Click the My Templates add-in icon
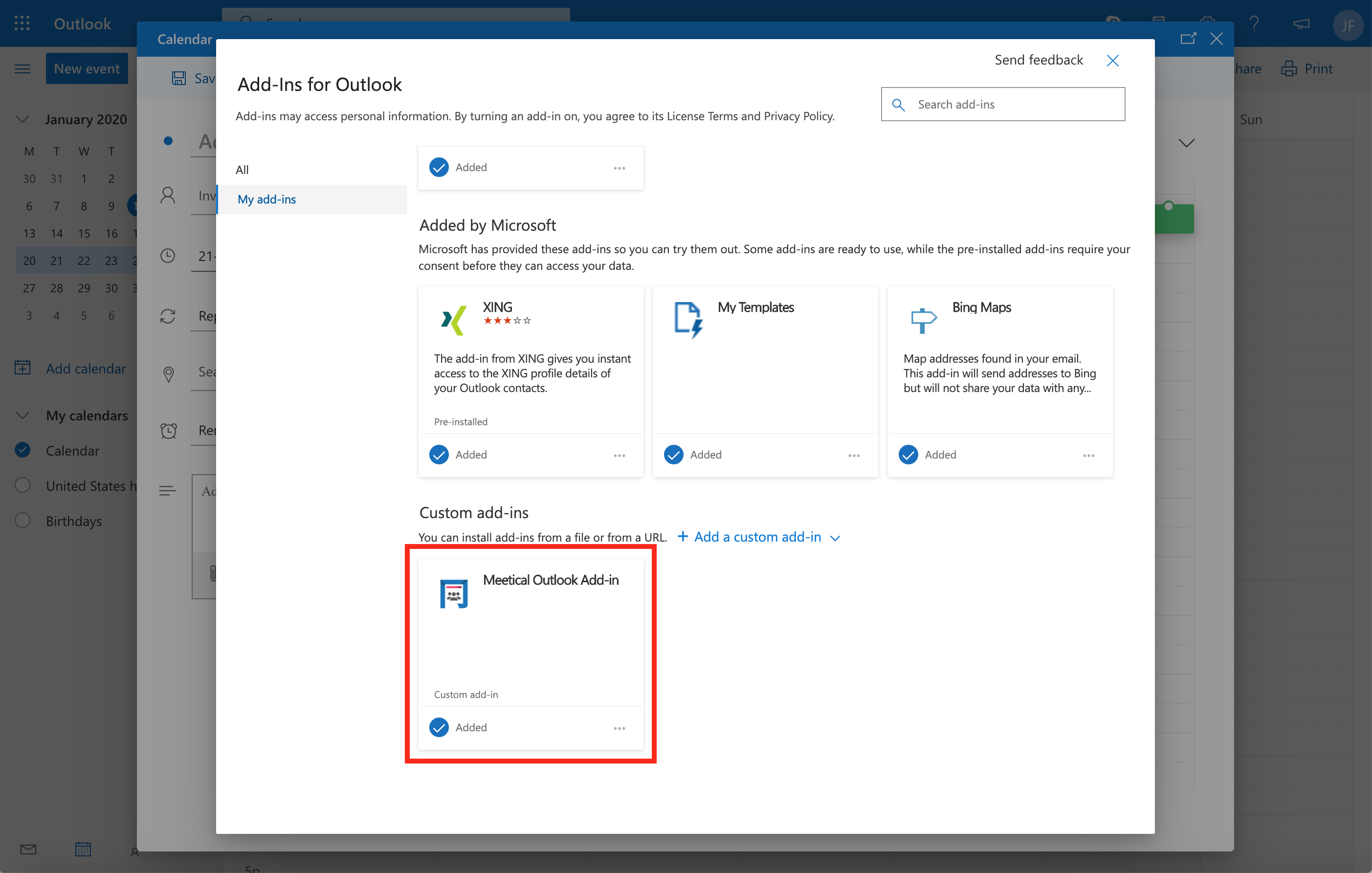The width and height of the screenshot is (1372, 873). [688, 320]
